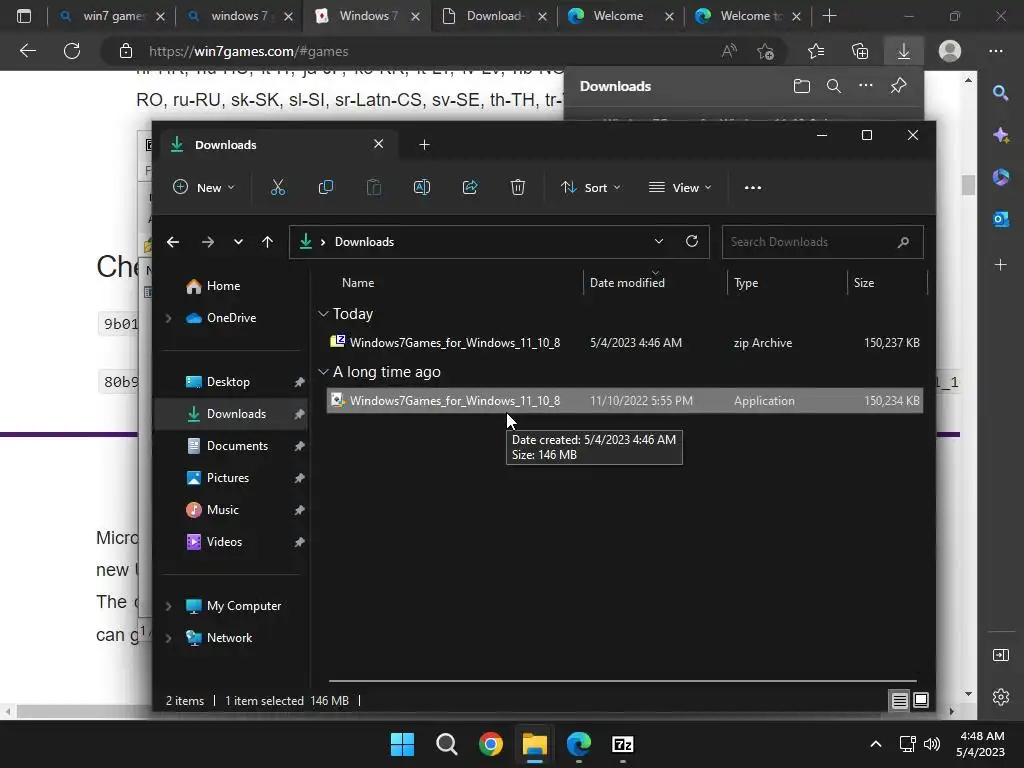Expand the OneDrive tree node

[x=168, y=318]
